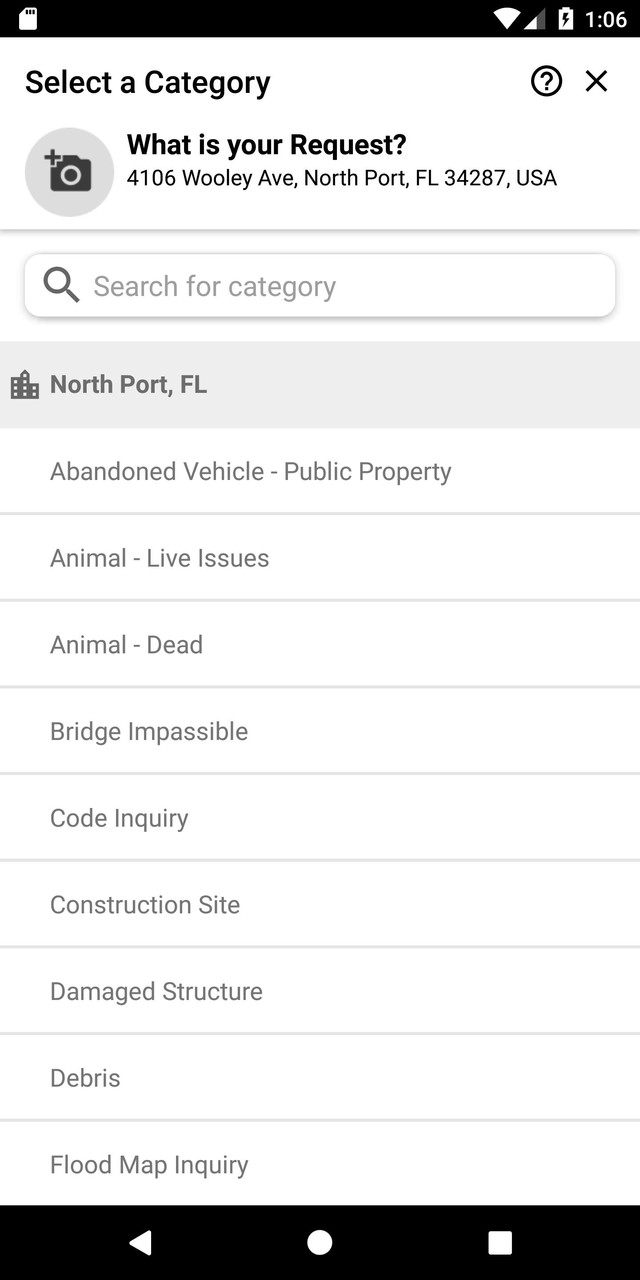Screen dimensions: 640x1280
Task: Choose the Animal - Live Issues category
Action: [x=159, y=557]
